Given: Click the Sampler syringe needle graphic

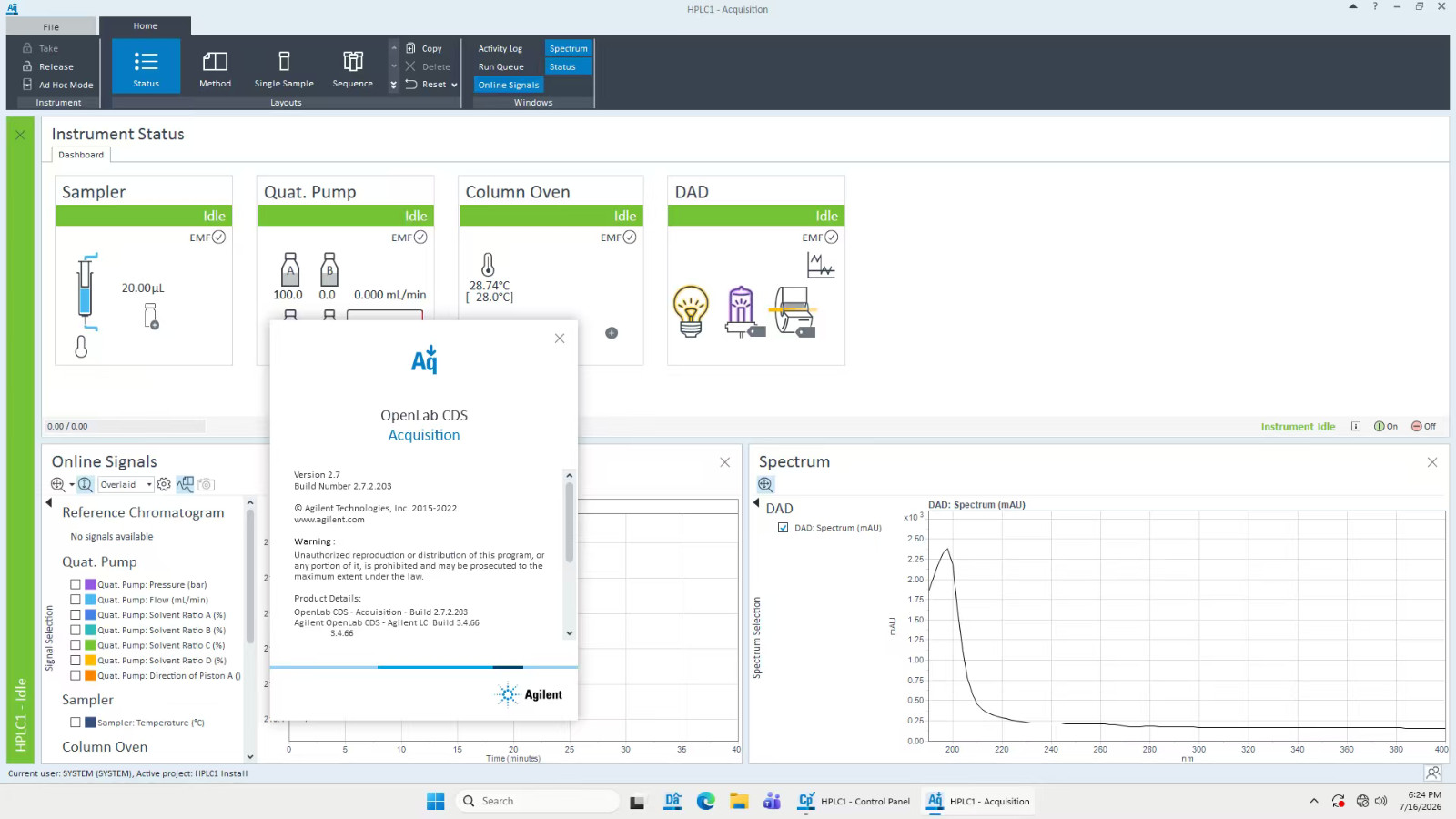Looking at the screenshot, I should [86, 291].
